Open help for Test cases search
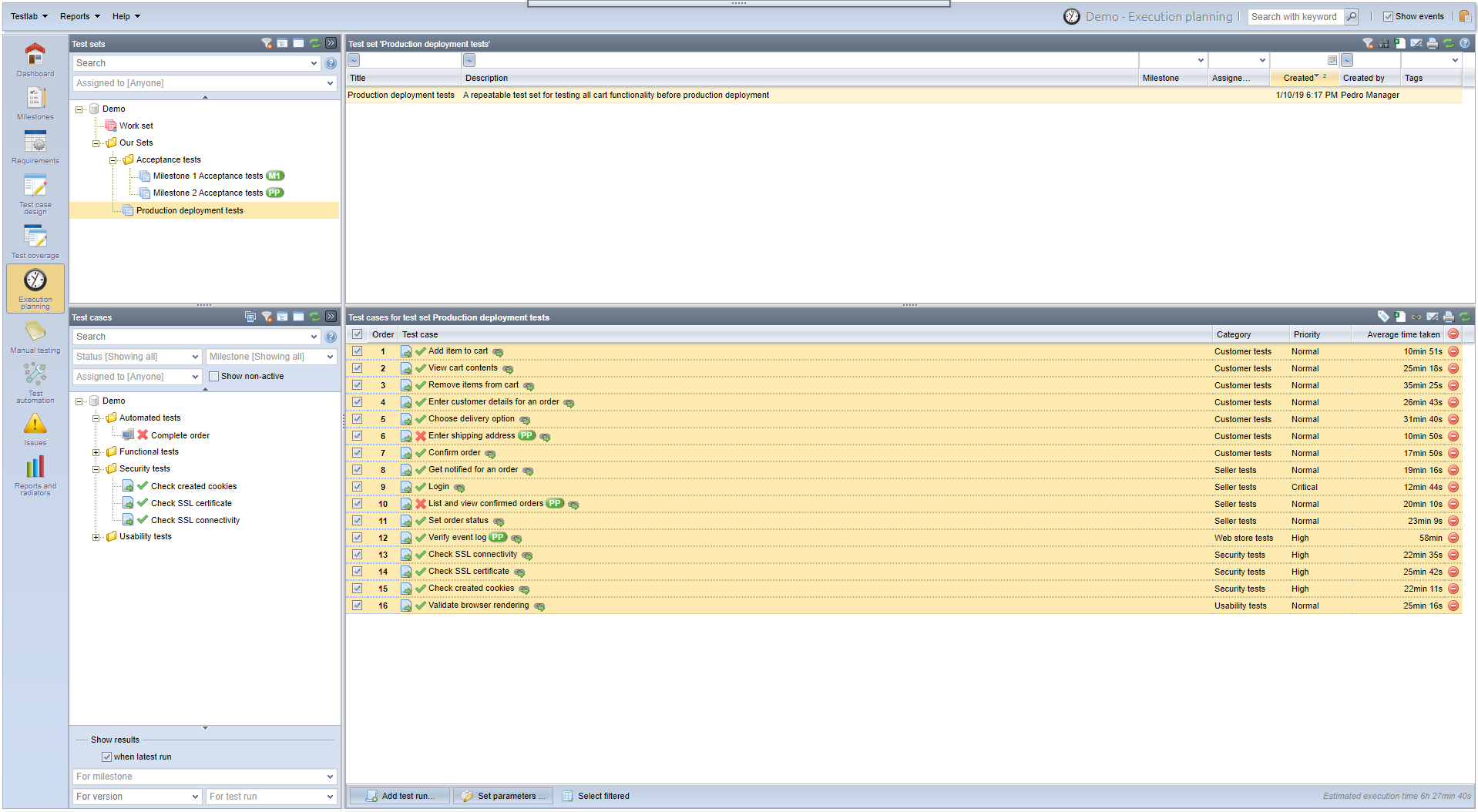1478x812 pixels. (x=331, y=337)
